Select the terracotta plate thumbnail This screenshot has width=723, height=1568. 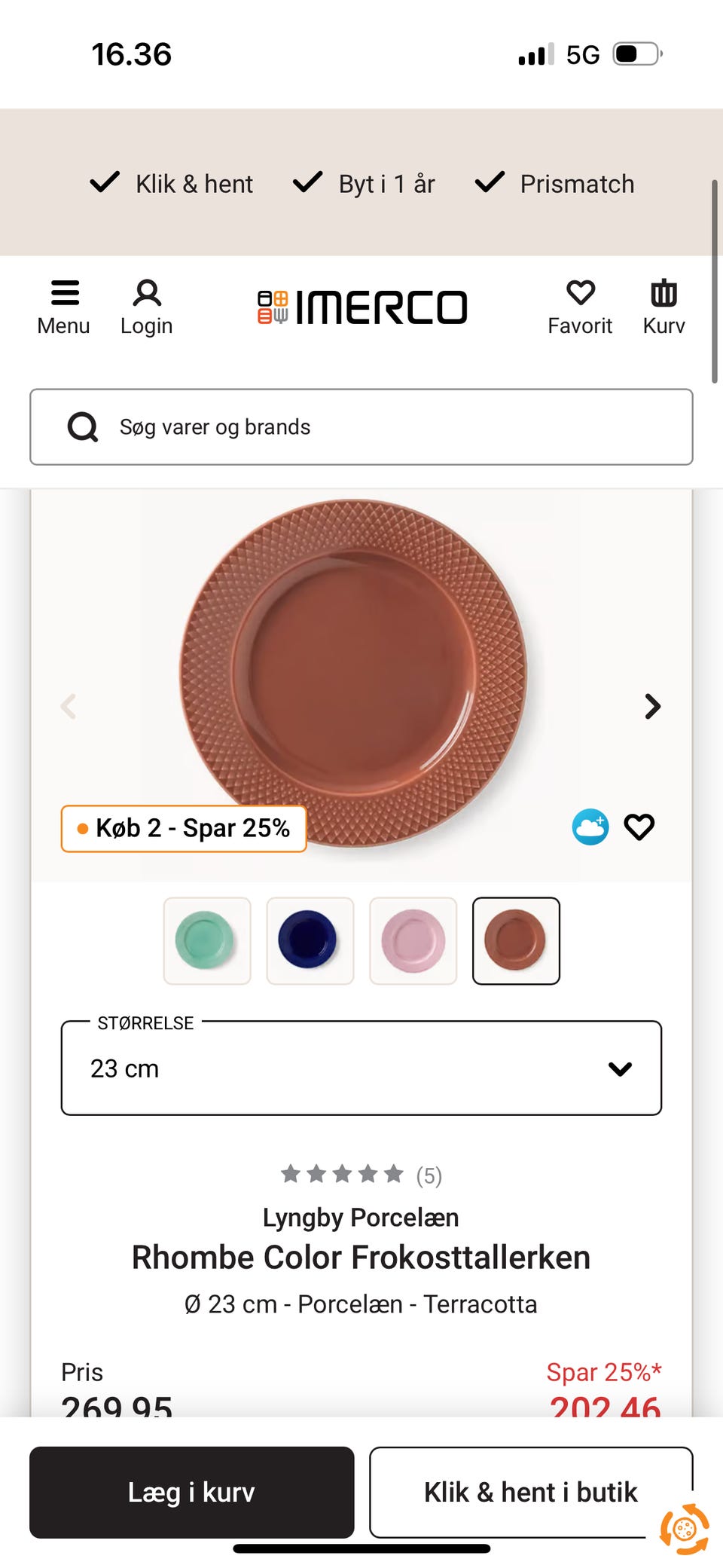(516, 940)
